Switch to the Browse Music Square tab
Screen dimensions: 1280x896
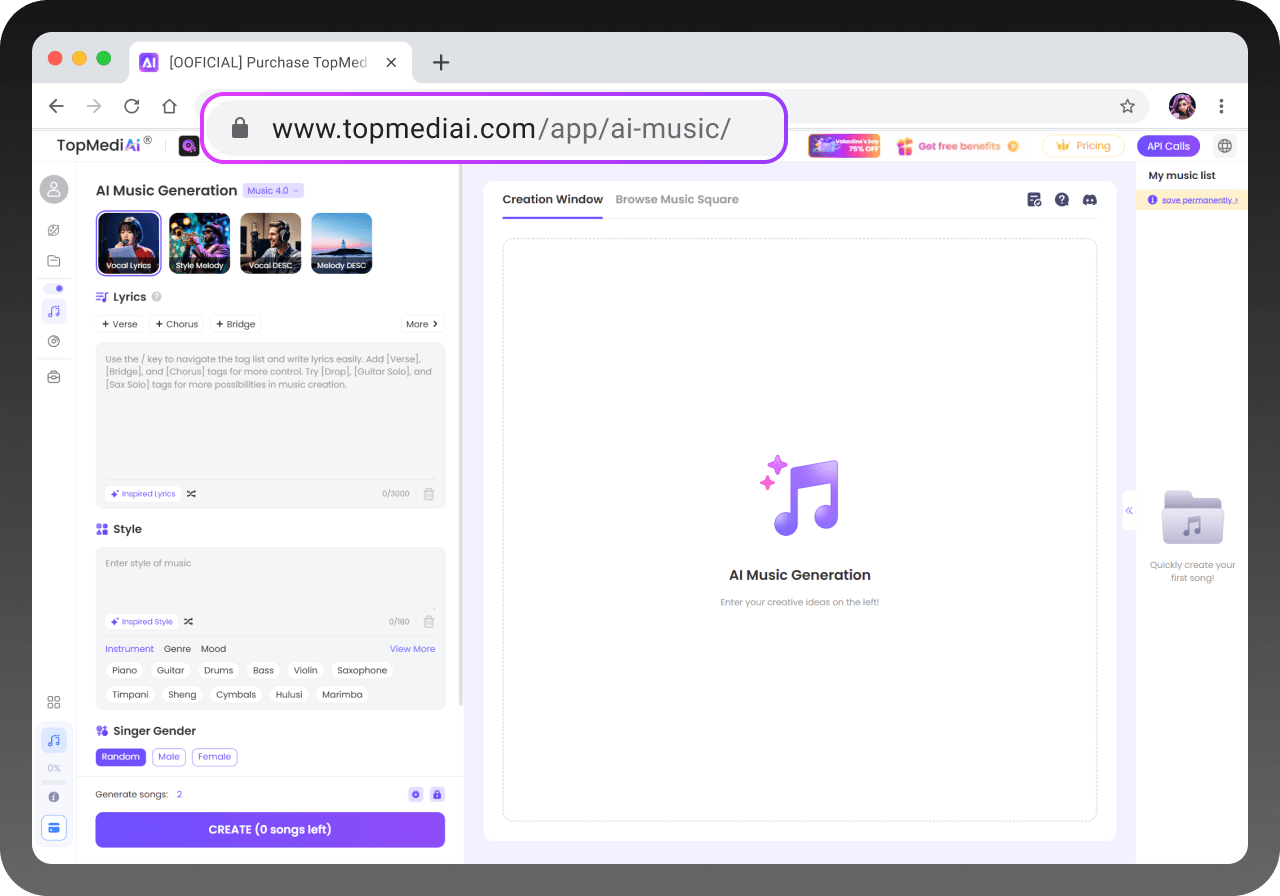[677, 199]
